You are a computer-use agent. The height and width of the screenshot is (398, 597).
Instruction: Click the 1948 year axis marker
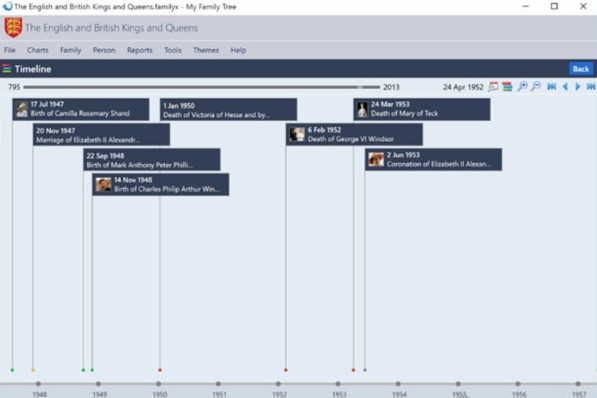pos(38,384)
